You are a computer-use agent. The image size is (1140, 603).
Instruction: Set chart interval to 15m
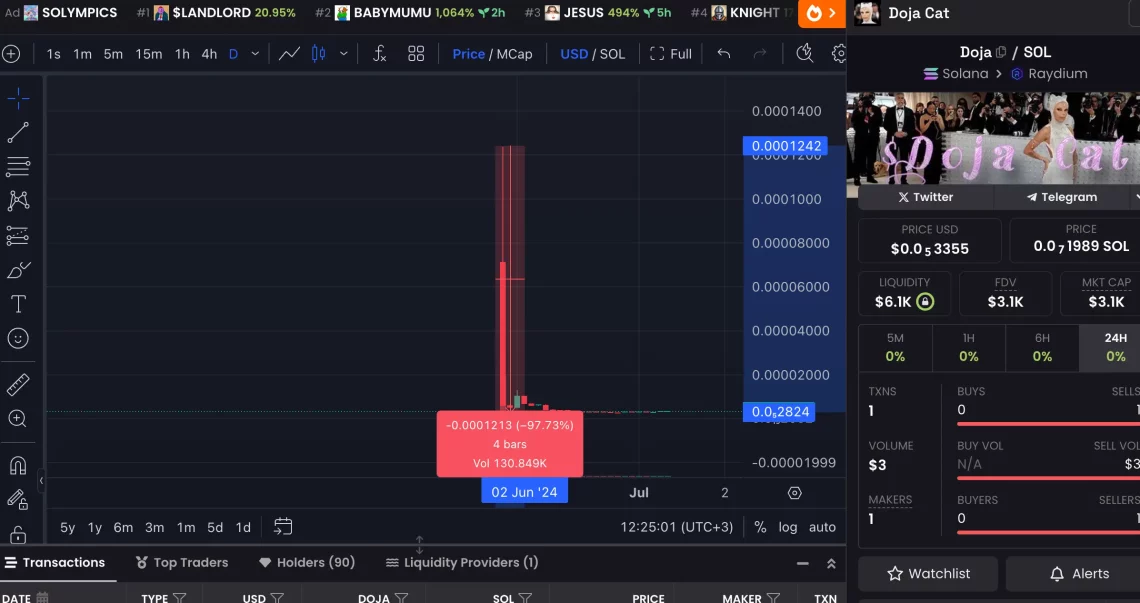pyautogui.click(x=148, y=54)
